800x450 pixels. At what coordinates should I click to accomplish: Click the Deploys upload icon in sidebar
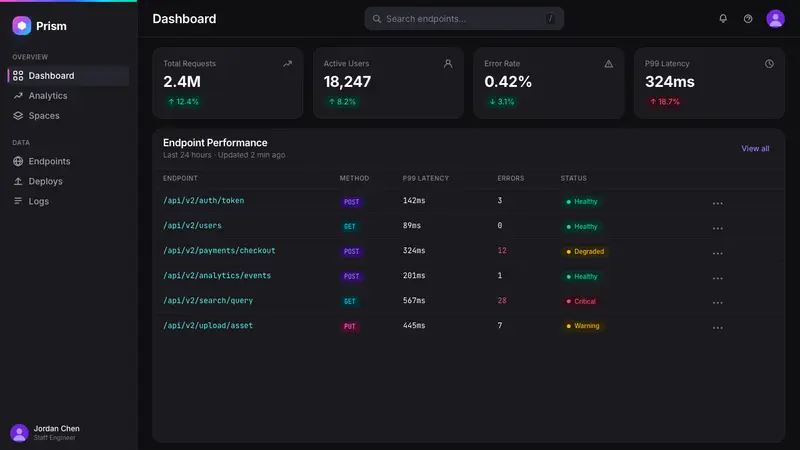coord(18,181)
